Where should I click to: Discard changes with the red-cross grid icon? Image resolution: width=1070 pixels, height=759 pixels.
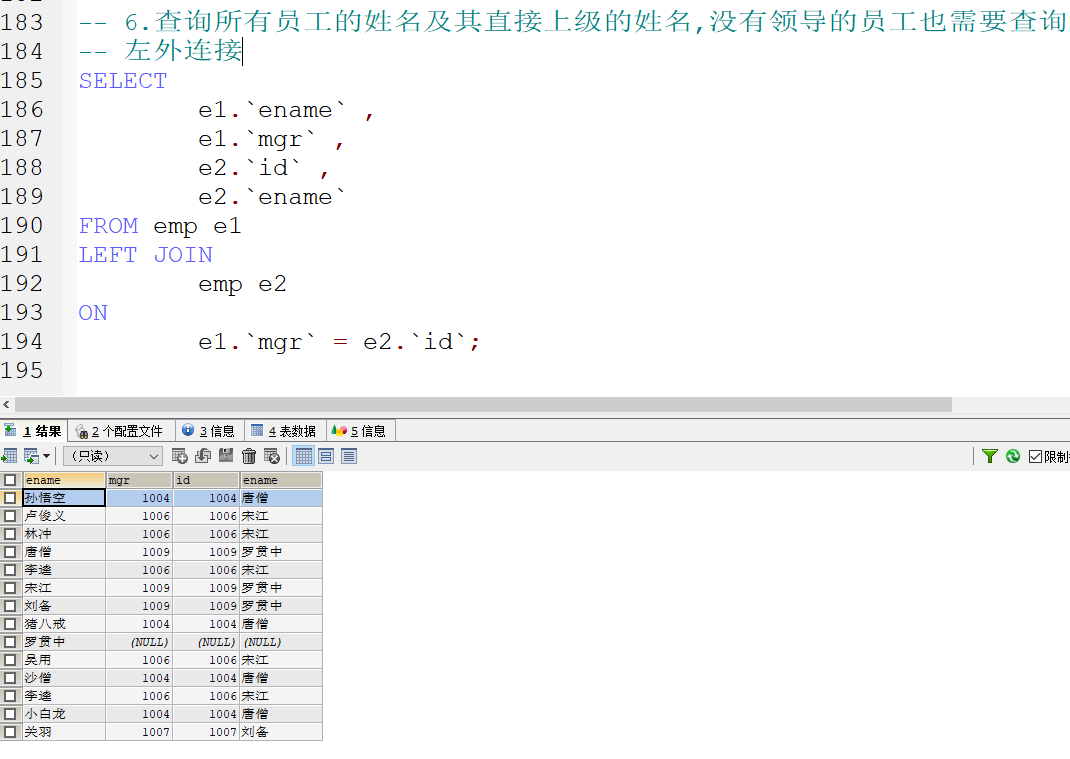[x=271, y=456]
